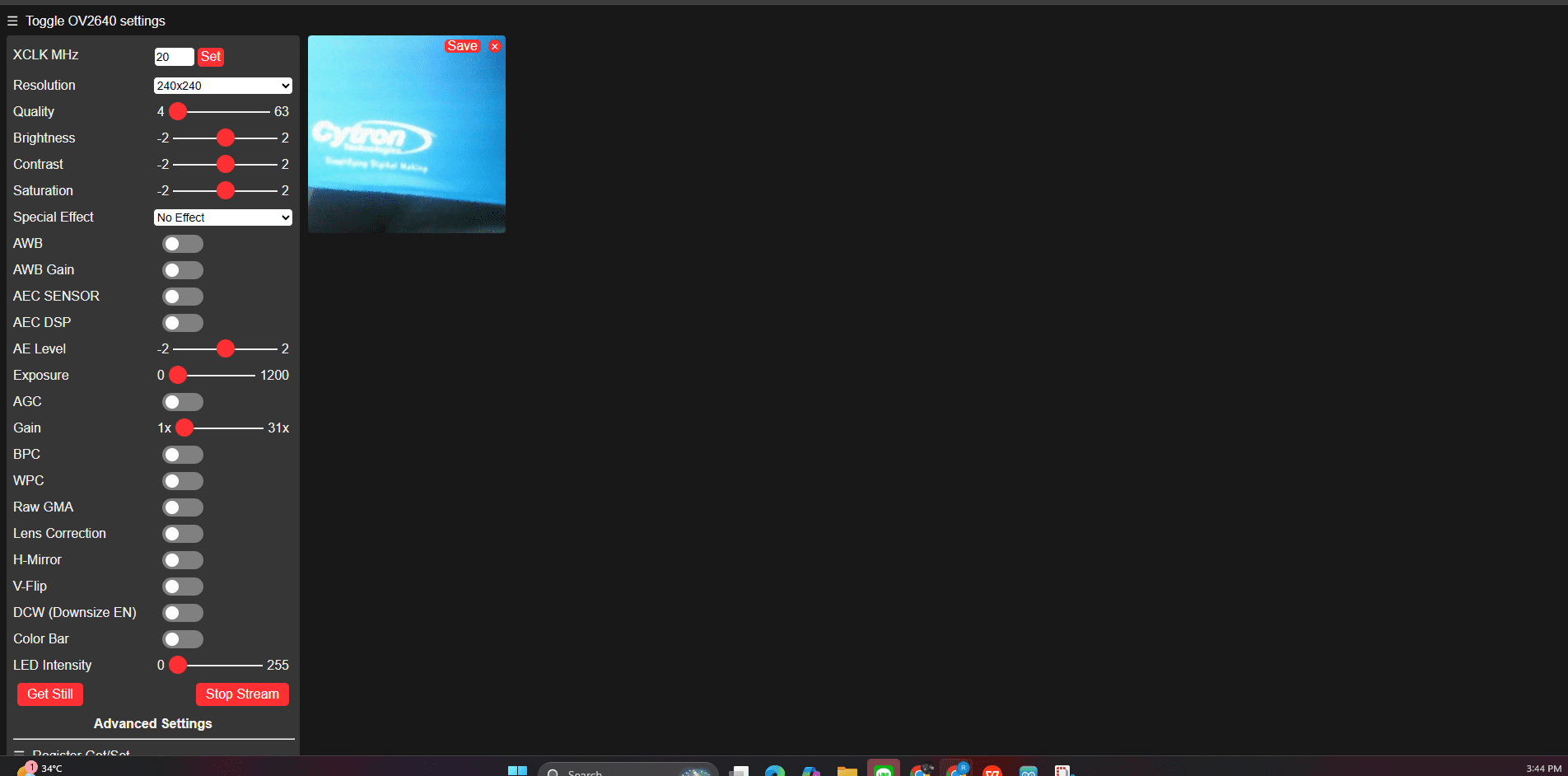Screen dimensions: 1568x776
Task: Close the camera stream with the red X
Action: [x=495, y=46]
